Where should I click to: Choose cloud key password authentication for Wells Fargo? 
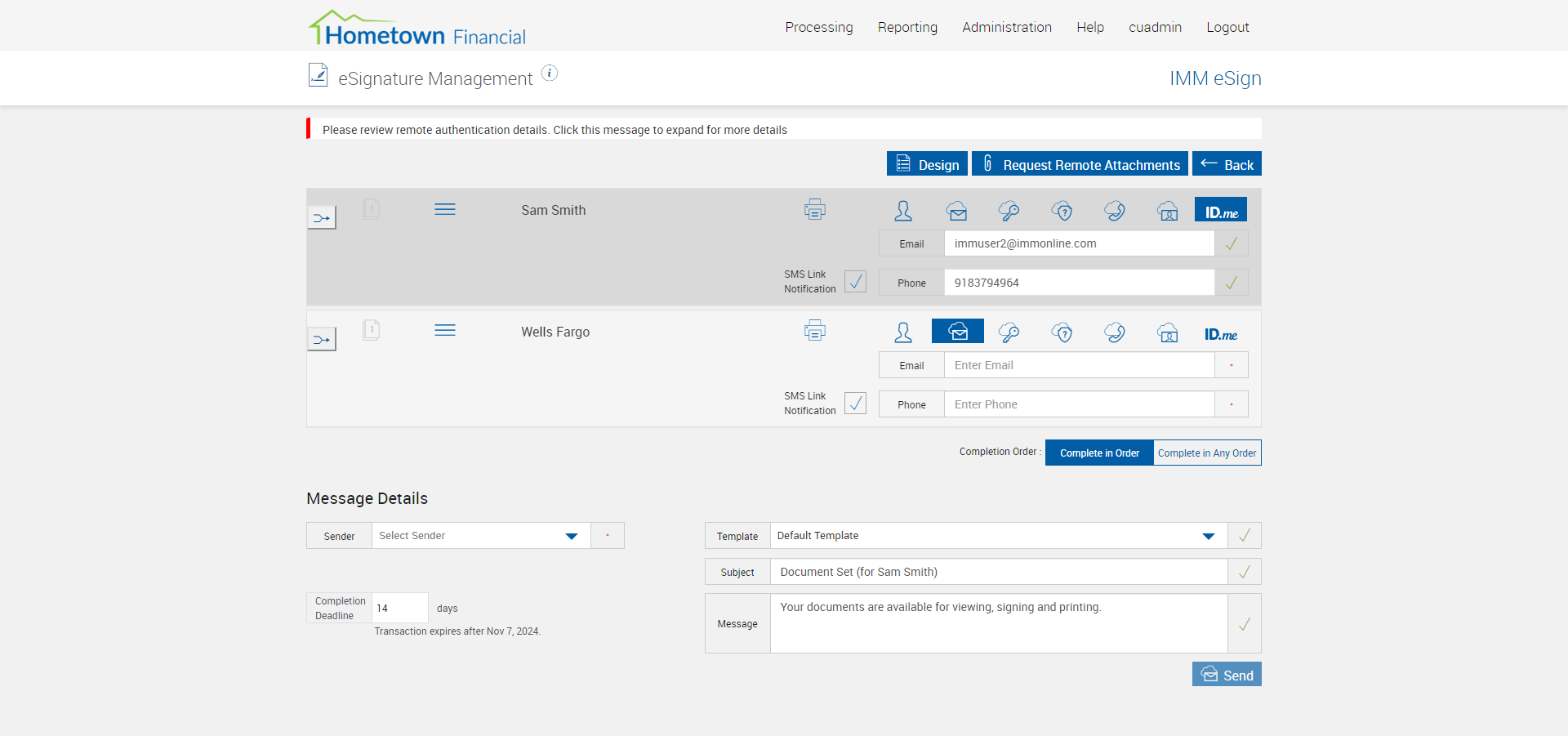(x=1009, y=332)
